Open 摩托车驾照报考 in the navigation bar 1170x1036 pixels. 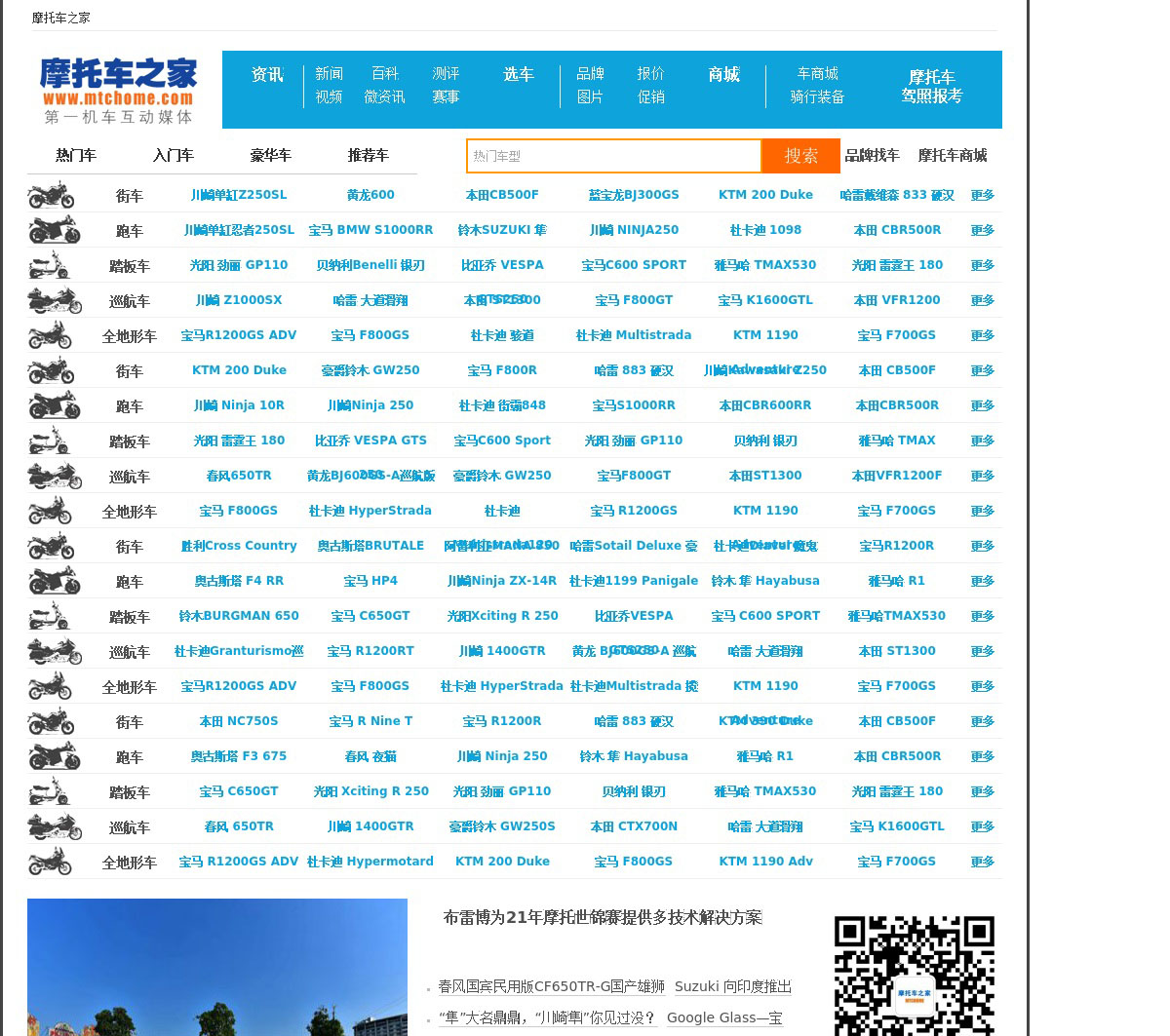(932, 87)
